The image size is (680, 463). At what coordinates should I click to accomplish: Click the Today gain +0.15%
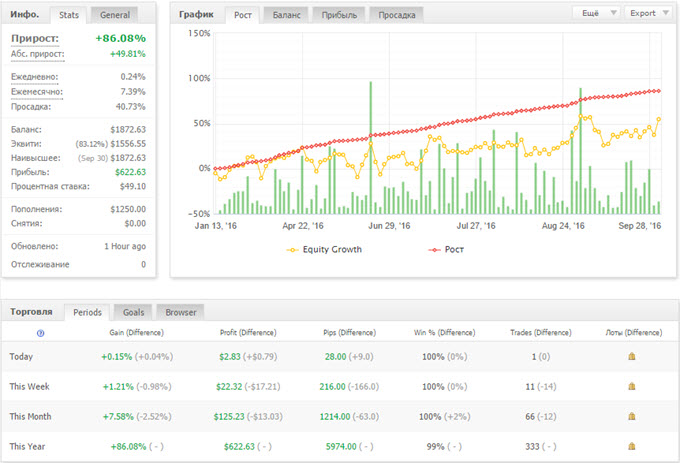117,356
